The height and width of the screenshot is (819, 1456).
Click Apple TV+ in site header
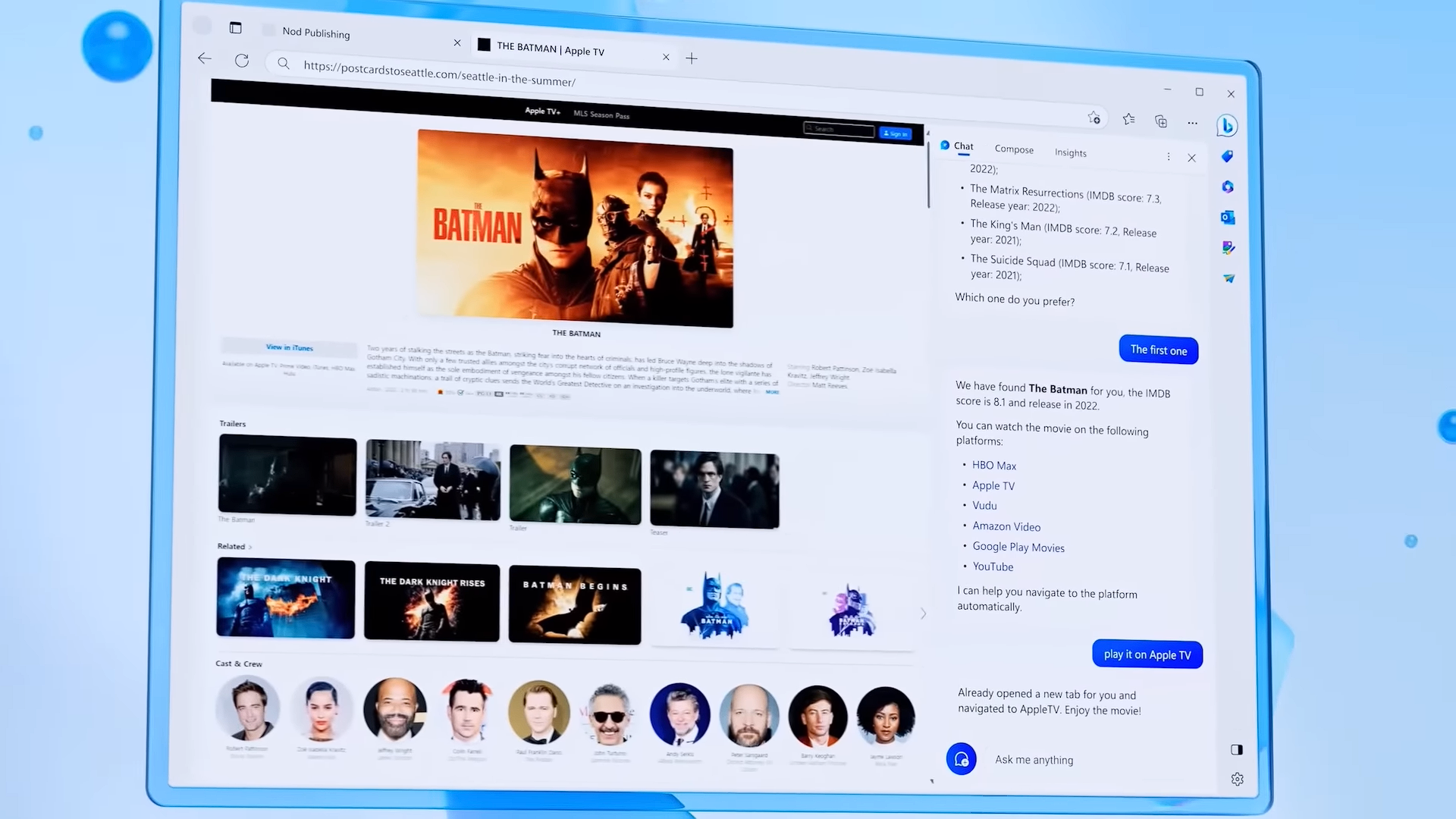click(542, 111)
